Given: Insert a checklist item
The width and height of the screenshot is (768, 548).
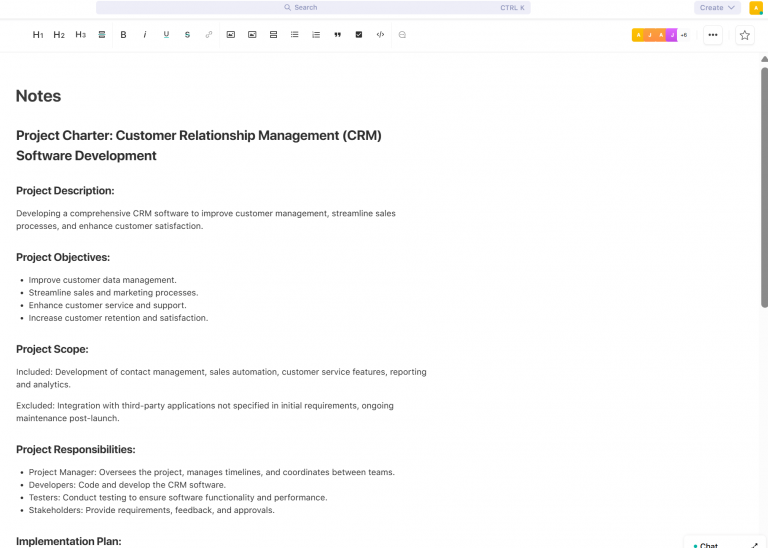Looking at the screenshot, I should pos(359,35).
